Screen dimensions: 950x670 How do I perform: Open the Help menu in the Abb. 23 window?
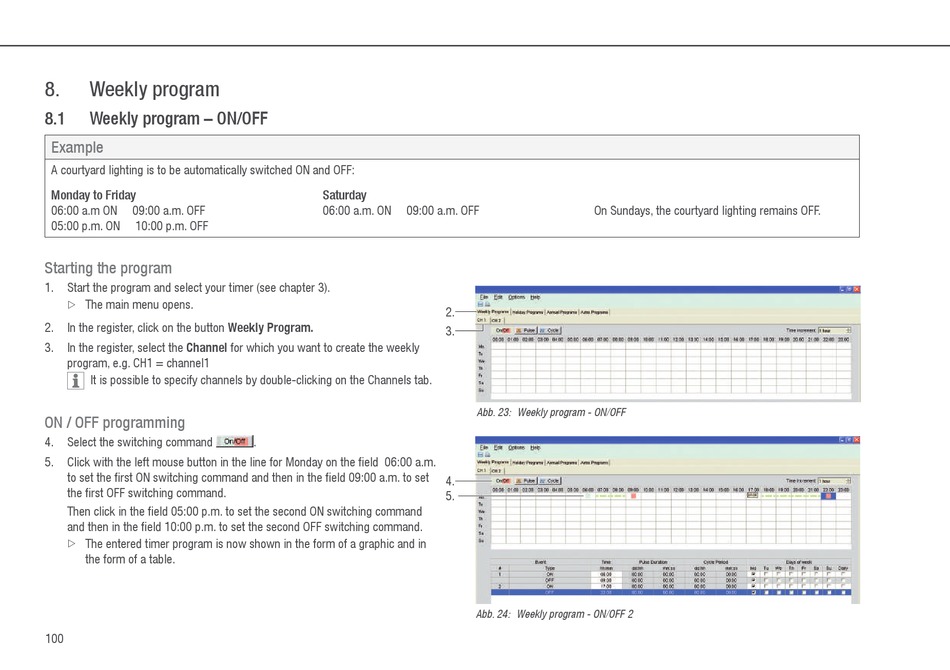click(536, 297)
